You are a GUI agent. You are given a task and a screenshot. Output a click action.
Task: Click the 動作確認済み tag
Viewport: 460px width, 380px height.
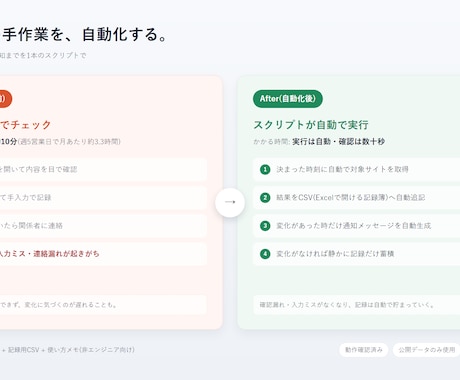point(364,350)
